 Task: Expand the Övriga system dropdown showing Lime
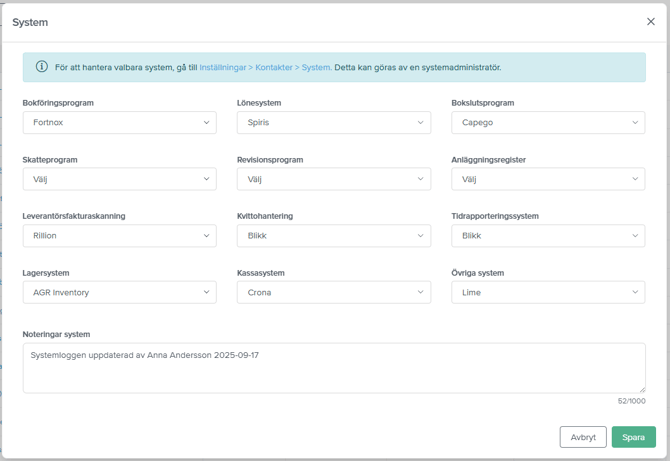pyautogui.click(x=547, y=293)
